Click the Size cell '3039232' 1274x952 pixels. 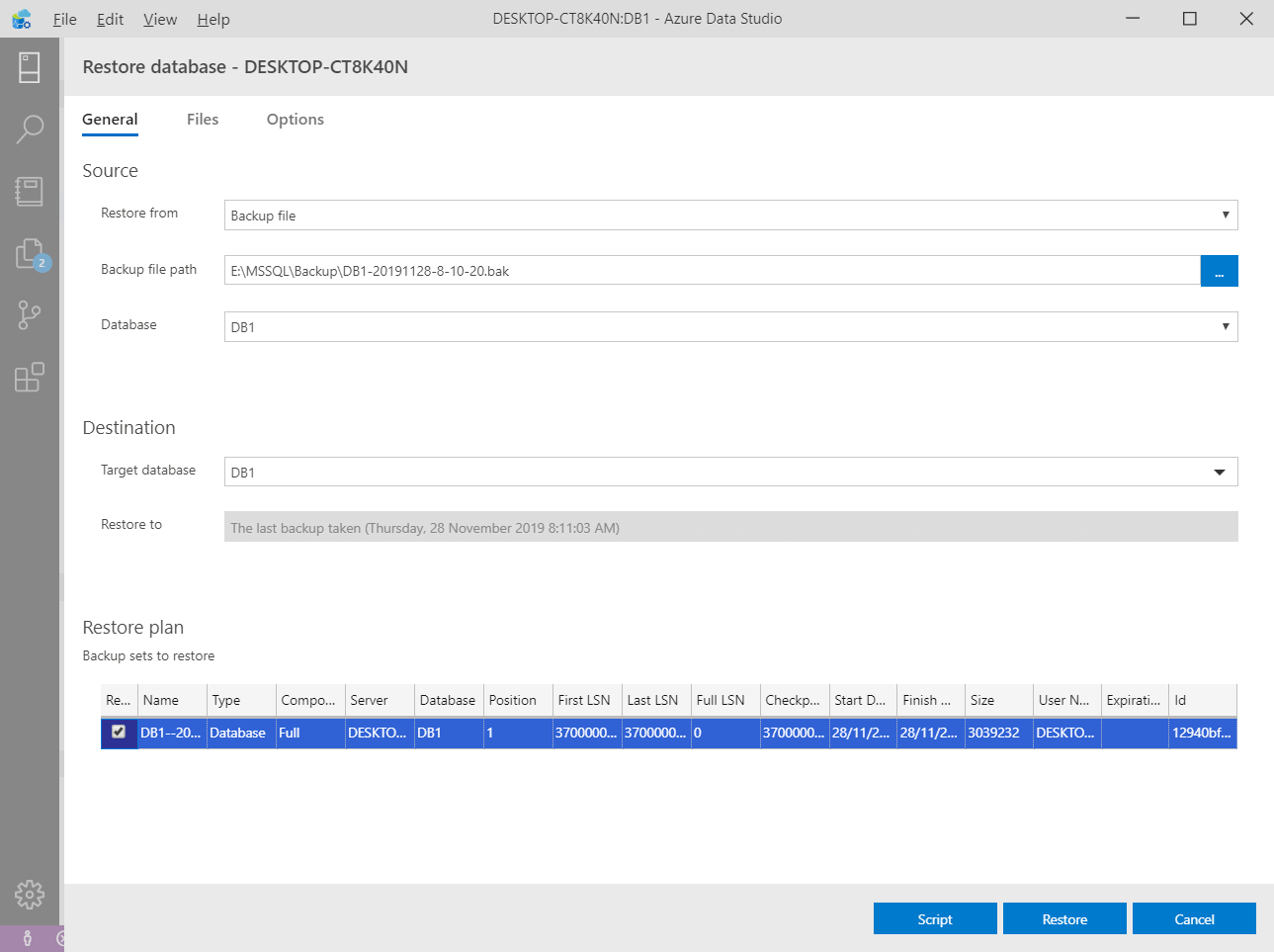999,733
